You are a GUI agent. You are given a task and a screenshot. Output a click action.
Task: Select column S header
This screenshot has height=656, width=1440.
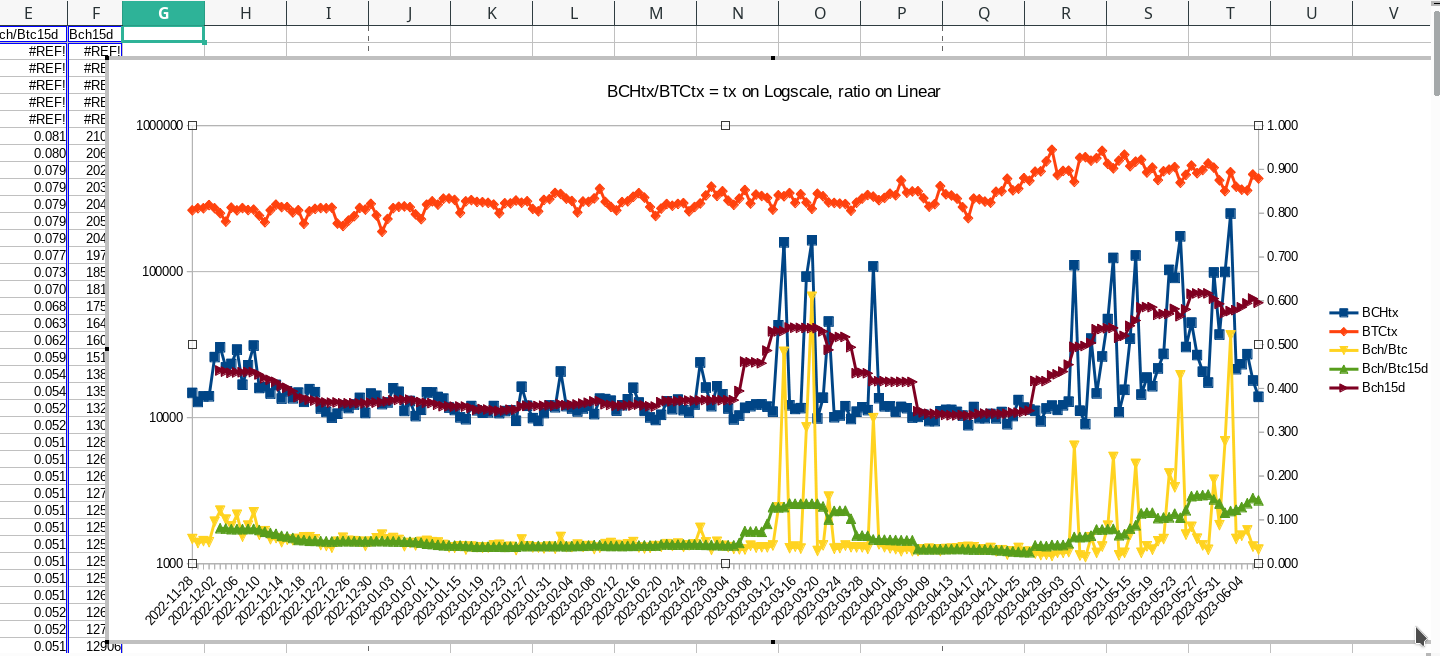click(x=1147, y=13)
